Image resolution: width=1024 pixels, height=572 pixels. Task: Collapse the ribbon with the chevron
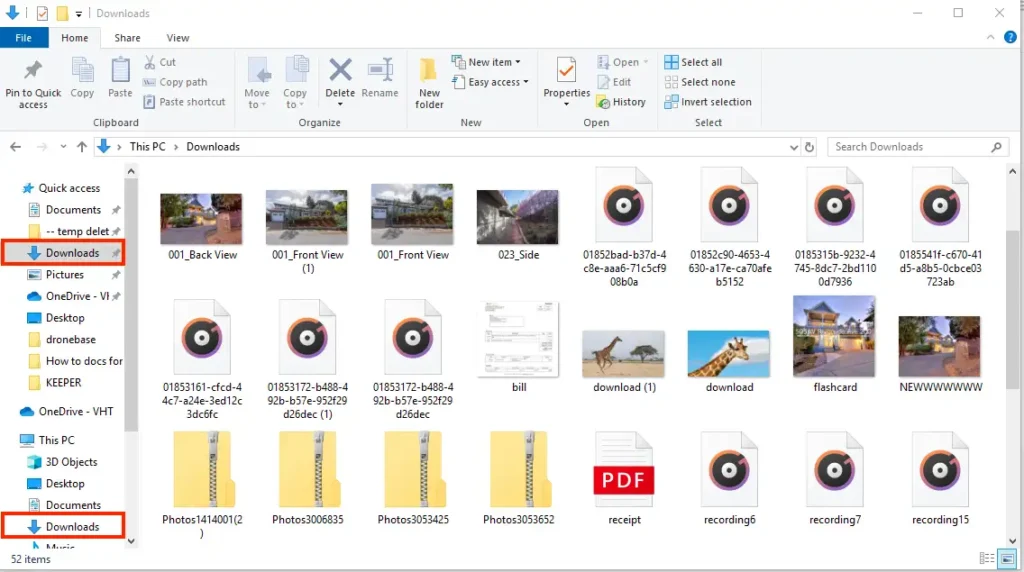pyautogui.click(x=991, y=37)
